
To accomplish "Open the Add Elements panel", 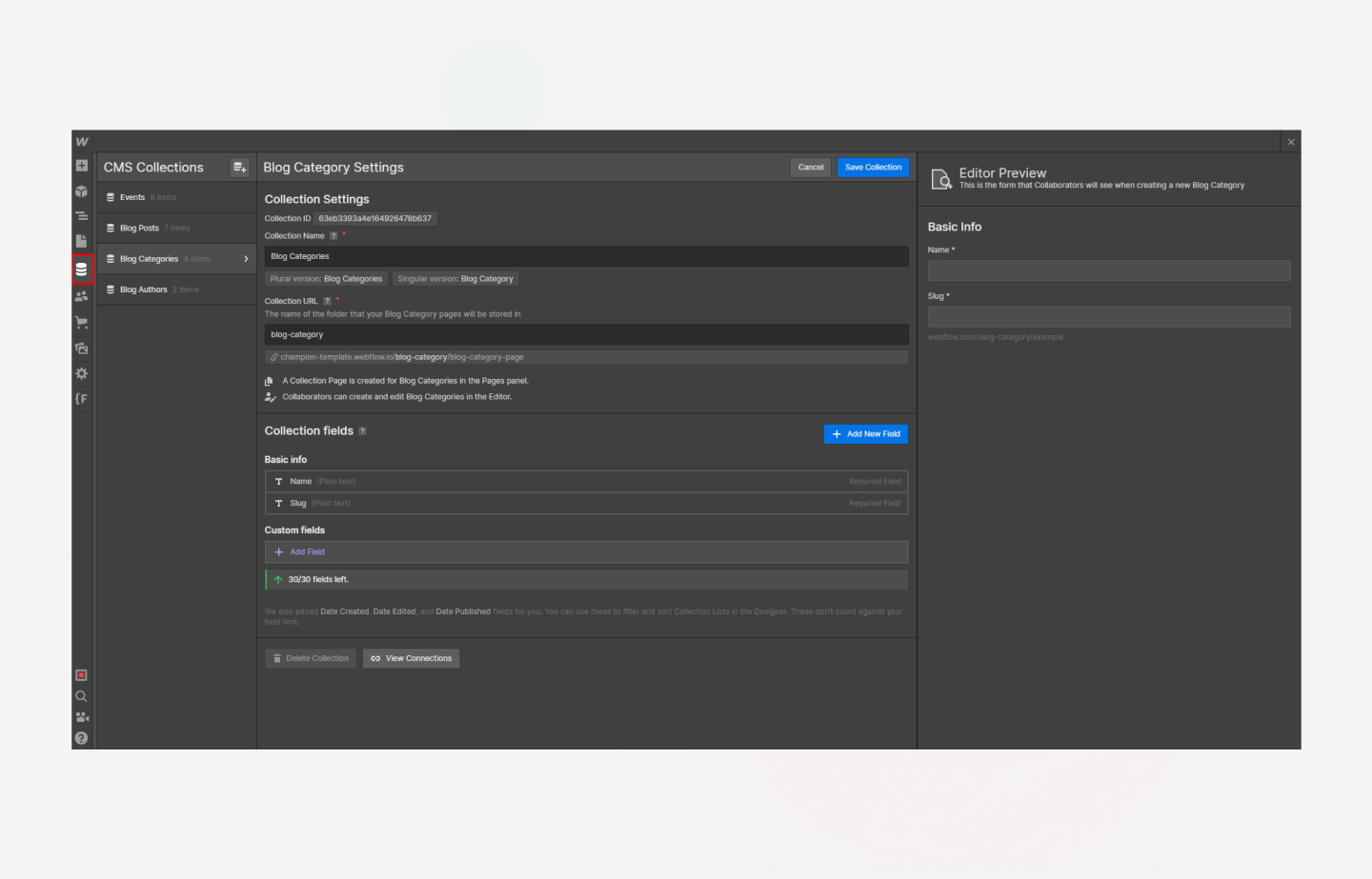I will (81, 166).
